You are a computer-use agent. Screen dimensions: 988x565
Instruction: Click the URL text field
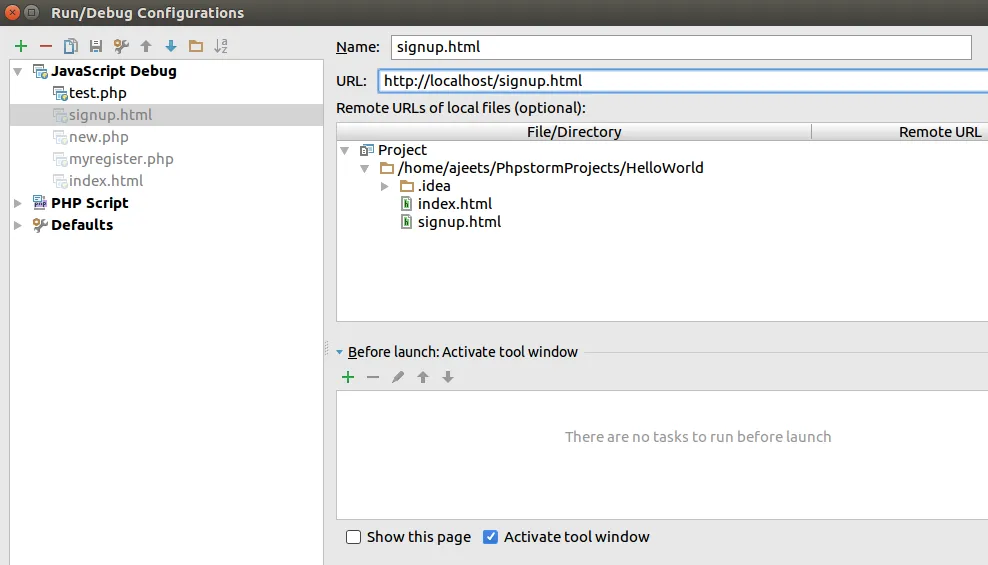pyautogui.click(x=680, y=81)
